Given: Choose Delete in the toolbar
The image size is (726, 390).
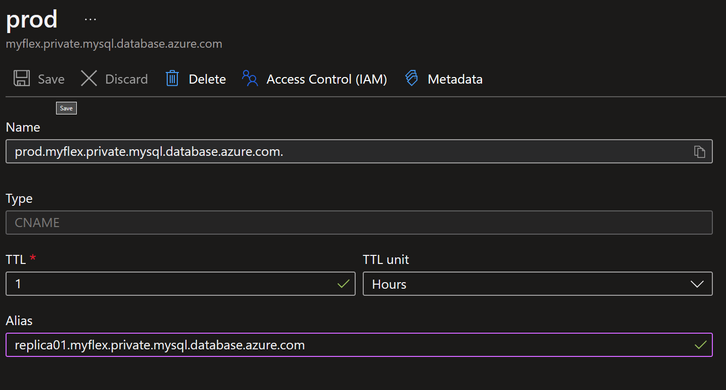Looking at the screenshot, I should pyautogui.click(x=207, y=79).
